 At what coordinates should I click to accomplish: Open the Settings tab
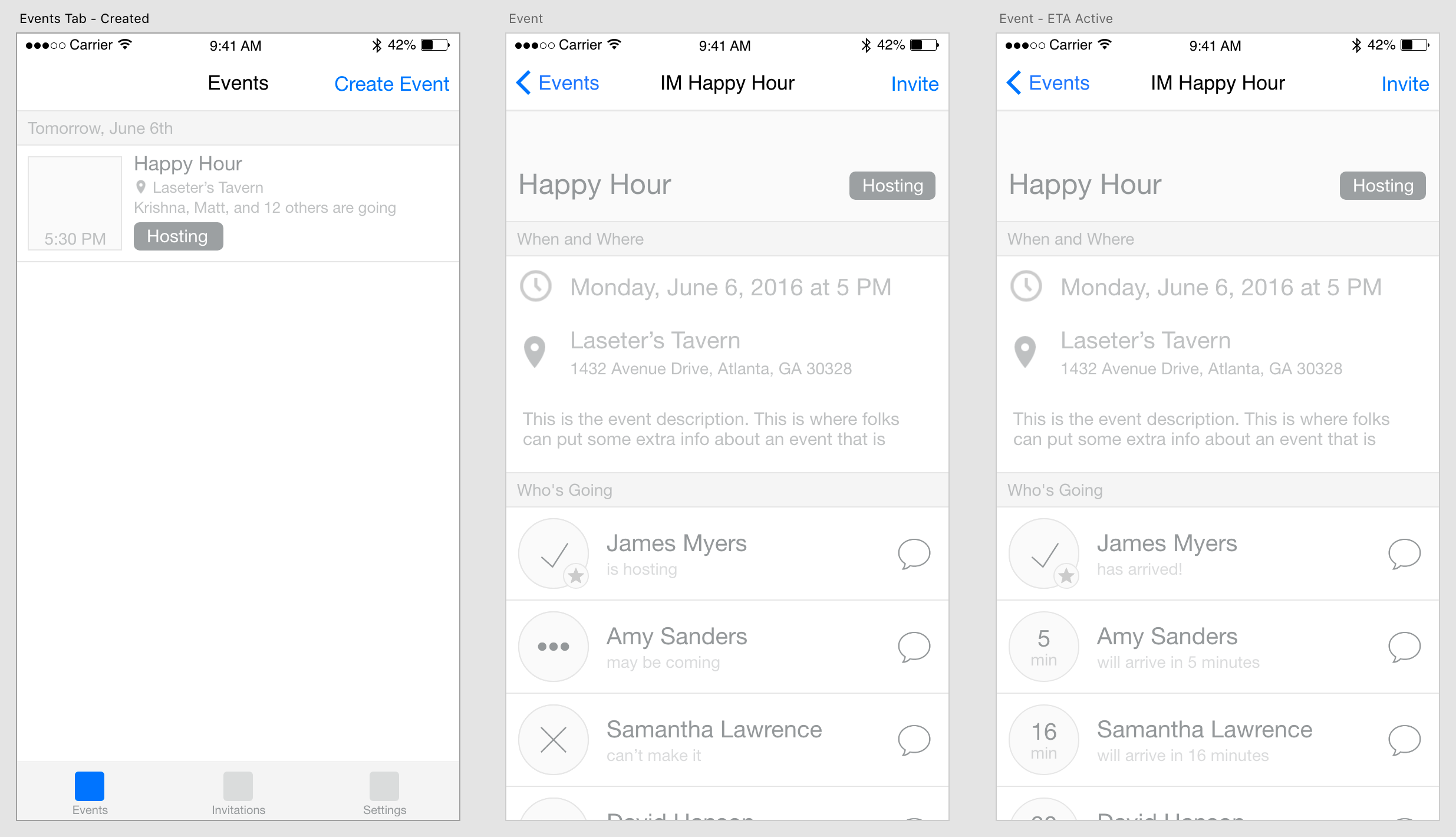point(384,793)
